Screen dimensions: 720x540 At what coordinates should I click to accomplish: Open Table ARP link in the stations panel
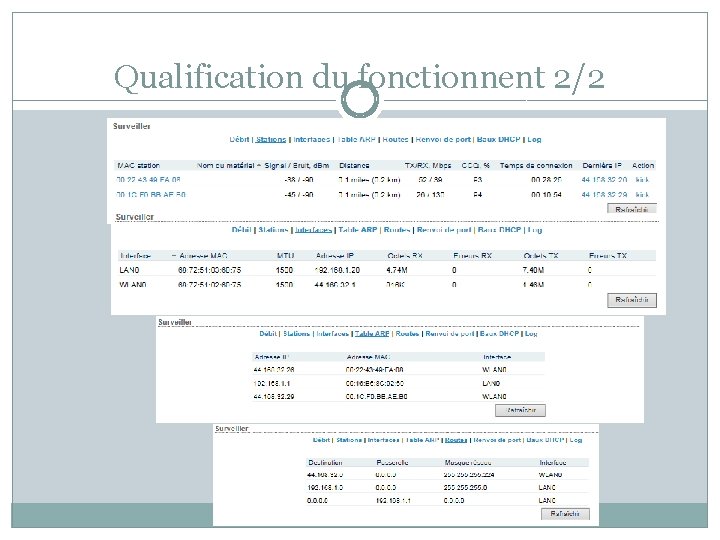(356, 139)
